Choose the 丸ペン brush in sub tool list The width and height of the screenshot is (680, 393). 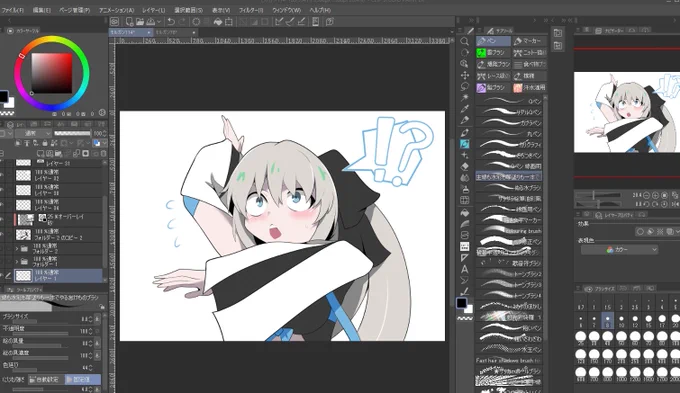click(509, 134)
